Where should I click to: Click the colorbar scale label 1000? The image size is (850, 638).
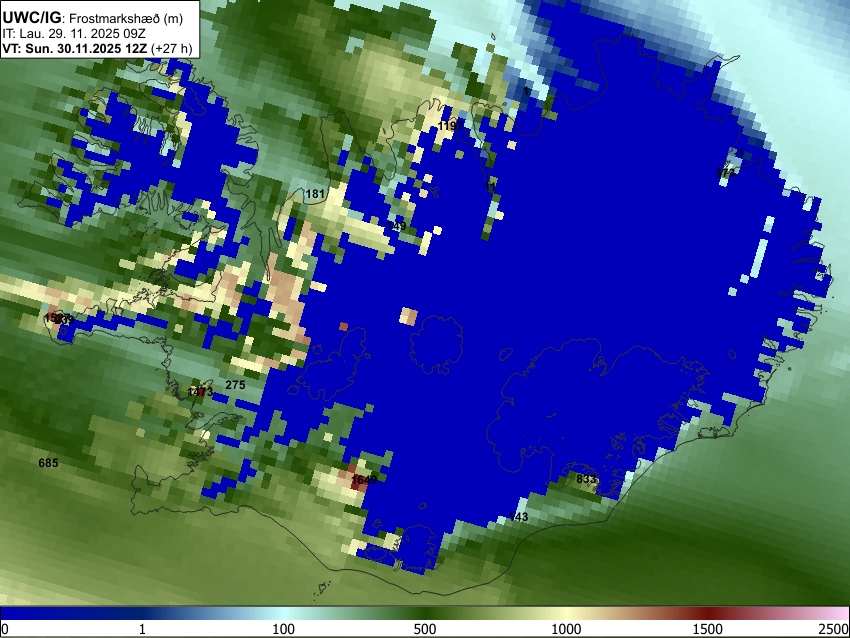[566, 629]
